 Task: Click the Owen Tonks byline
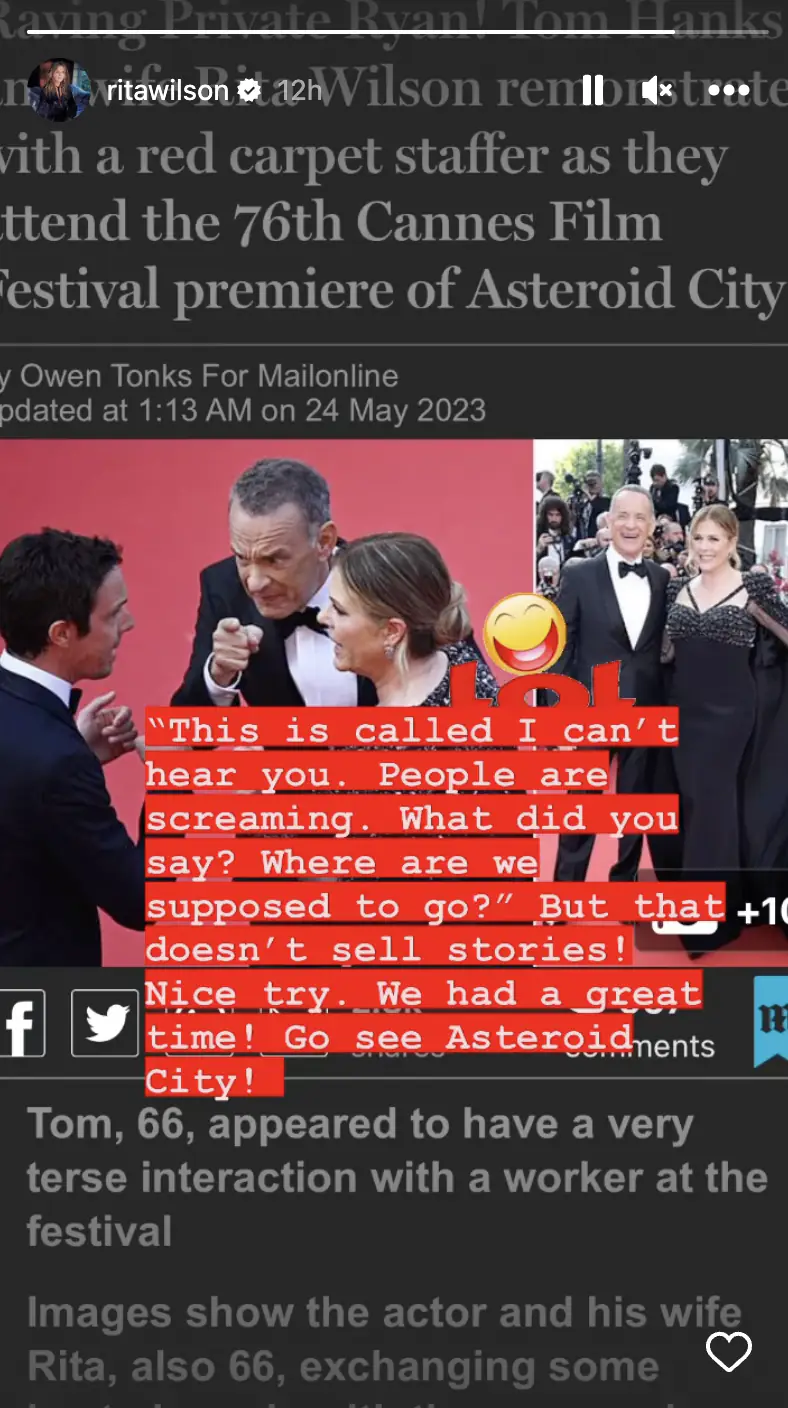(200, 376)
